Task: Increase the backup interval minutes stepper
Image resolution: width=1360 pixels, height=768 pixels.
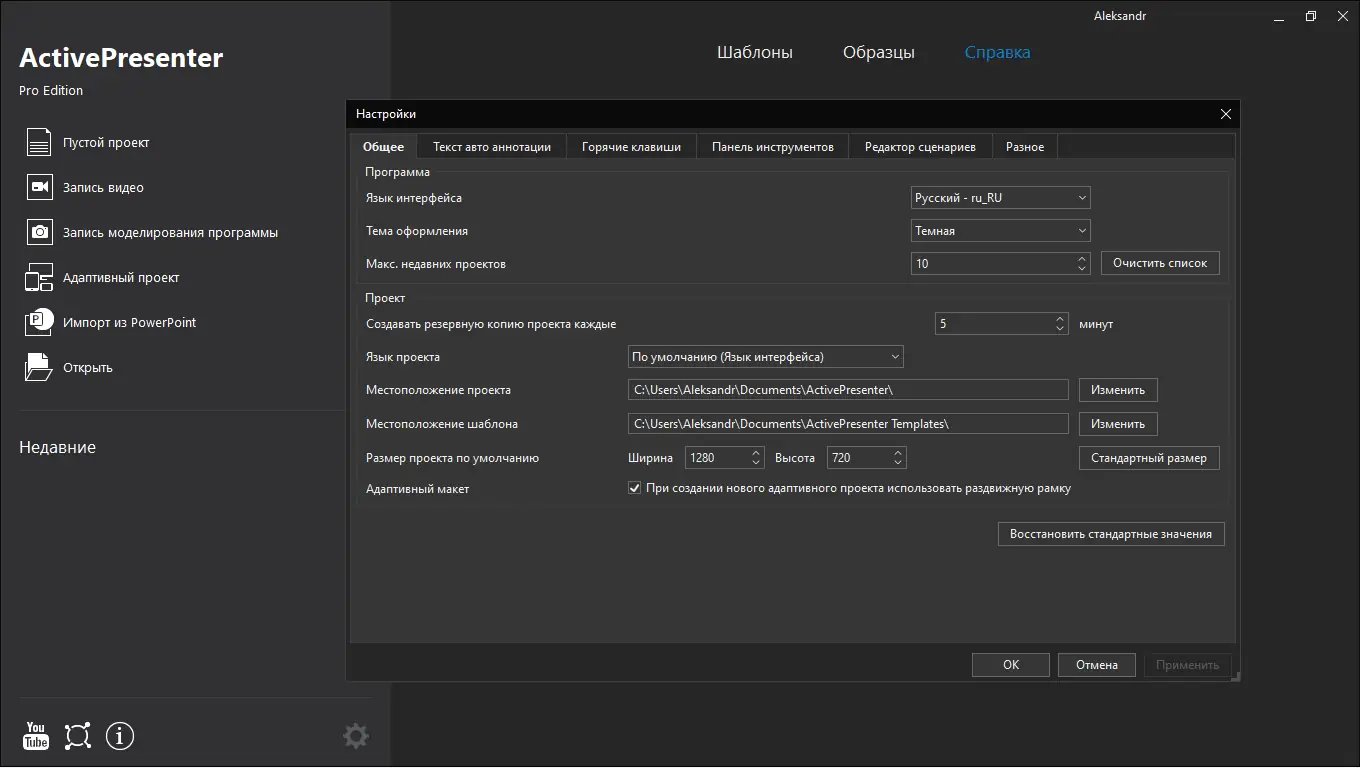Action: (1061, 319)
